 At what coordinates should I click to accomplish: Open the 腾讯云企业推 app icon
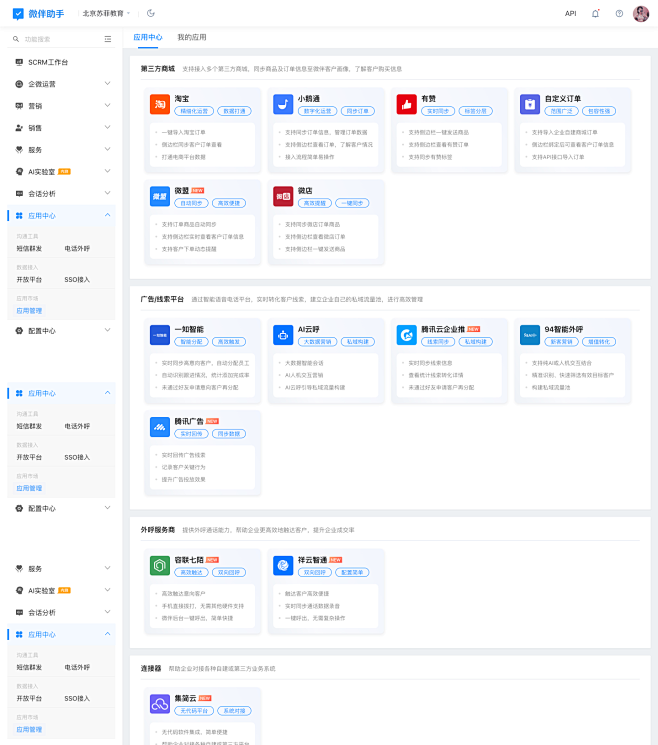tap(407, 335)
